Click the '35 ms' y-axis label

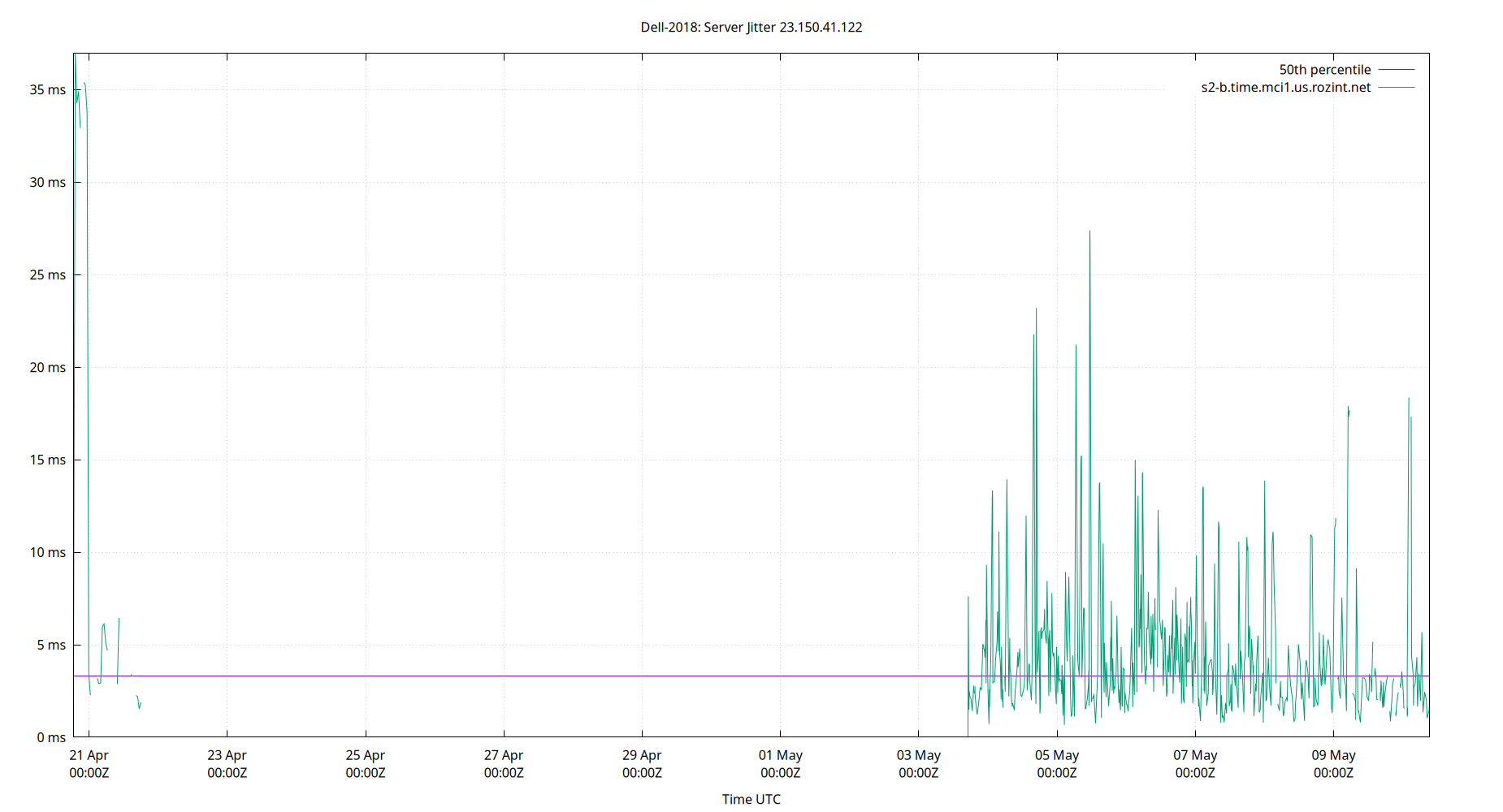tap(48, 89)
